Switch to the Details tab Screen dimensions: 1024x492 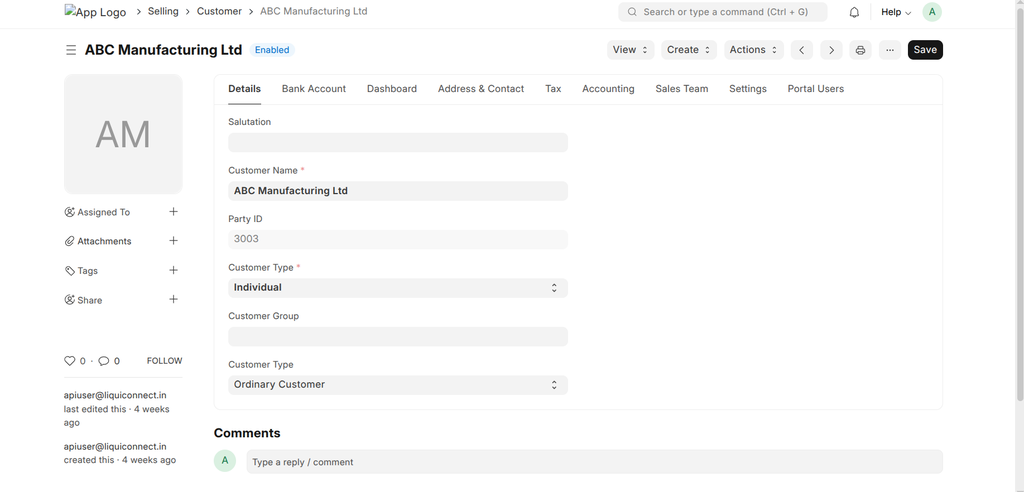[244, 89]
